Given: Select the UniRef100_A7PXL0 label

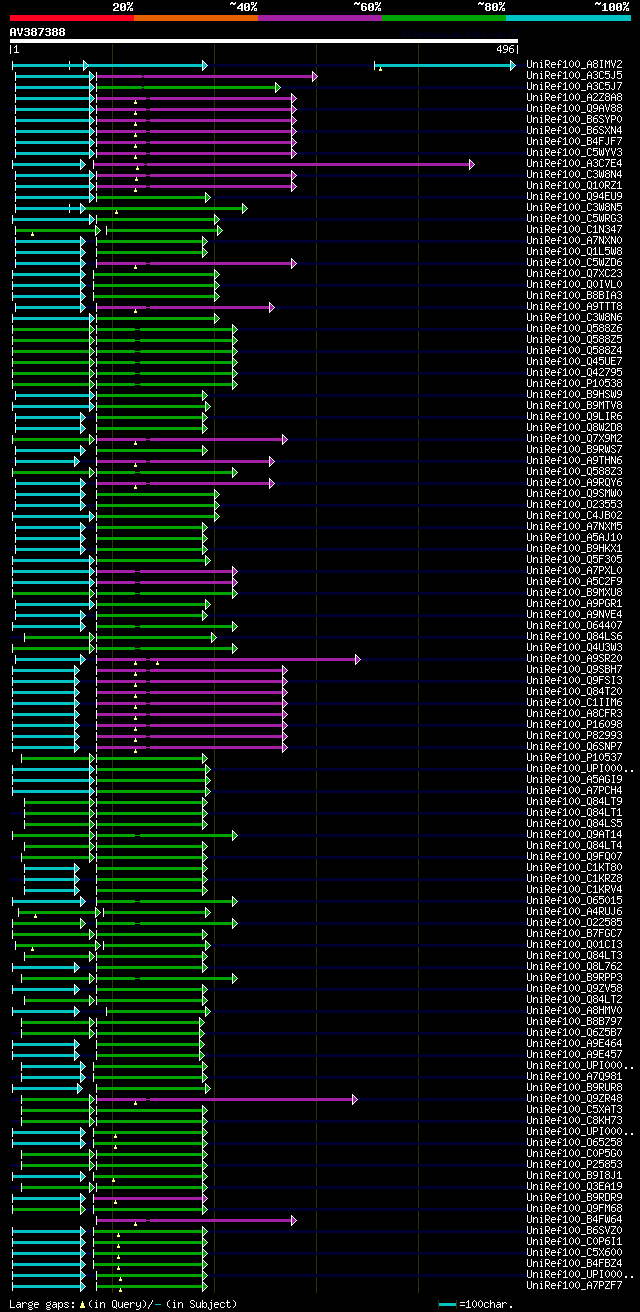Looking at the screenshot, I should [576, 570].
